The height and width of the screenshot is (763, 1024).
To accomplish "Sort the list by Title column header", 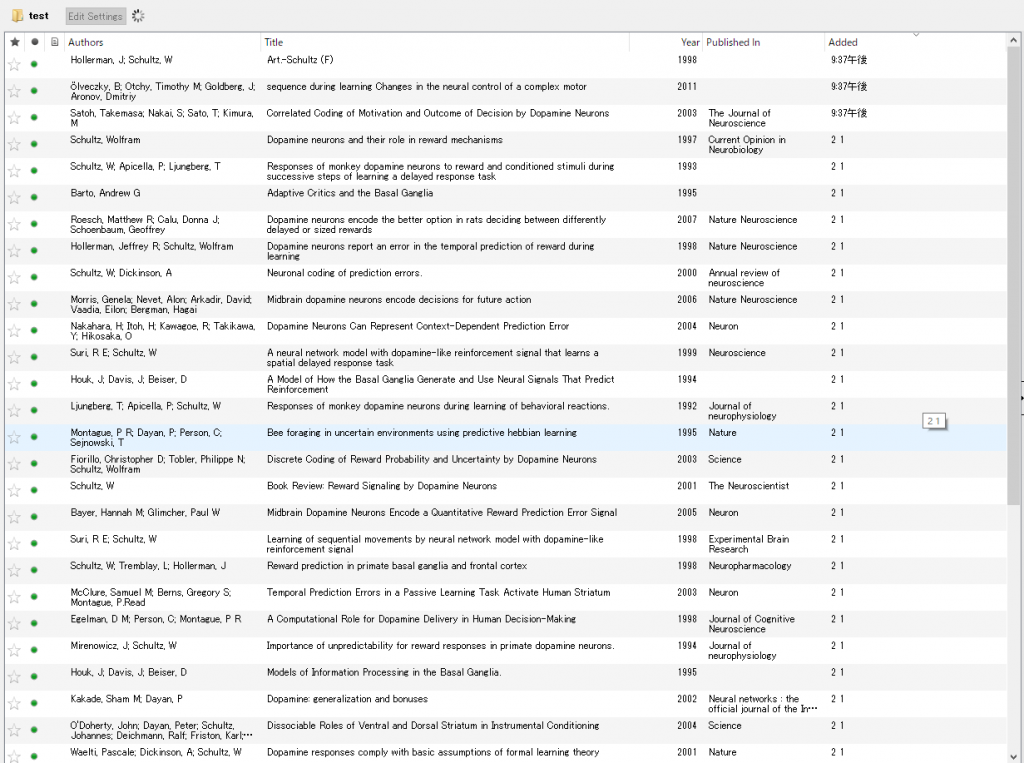I will 274,42.
